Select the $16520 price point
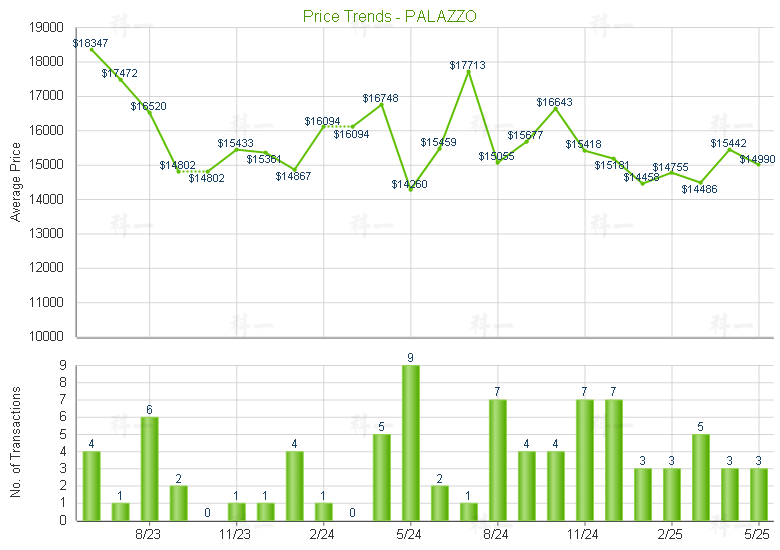 (x=149, y=112)
